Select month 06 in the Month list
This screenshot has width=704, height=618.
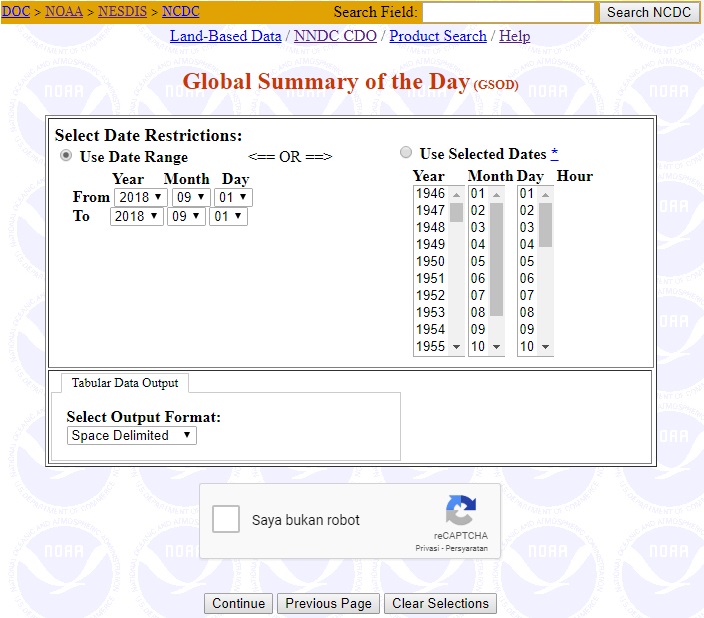click(x=479, y=278)
